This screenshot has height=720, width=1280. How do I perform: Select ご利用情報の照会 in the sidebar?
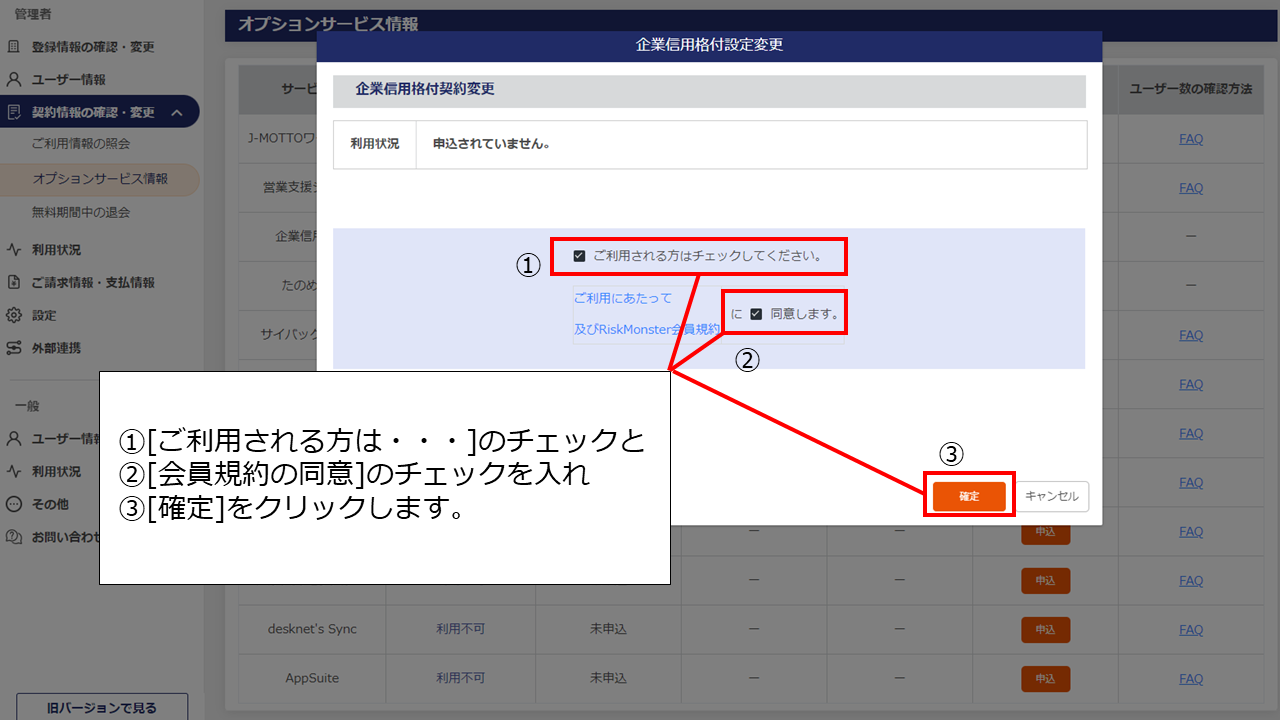(x=81, y=144)
